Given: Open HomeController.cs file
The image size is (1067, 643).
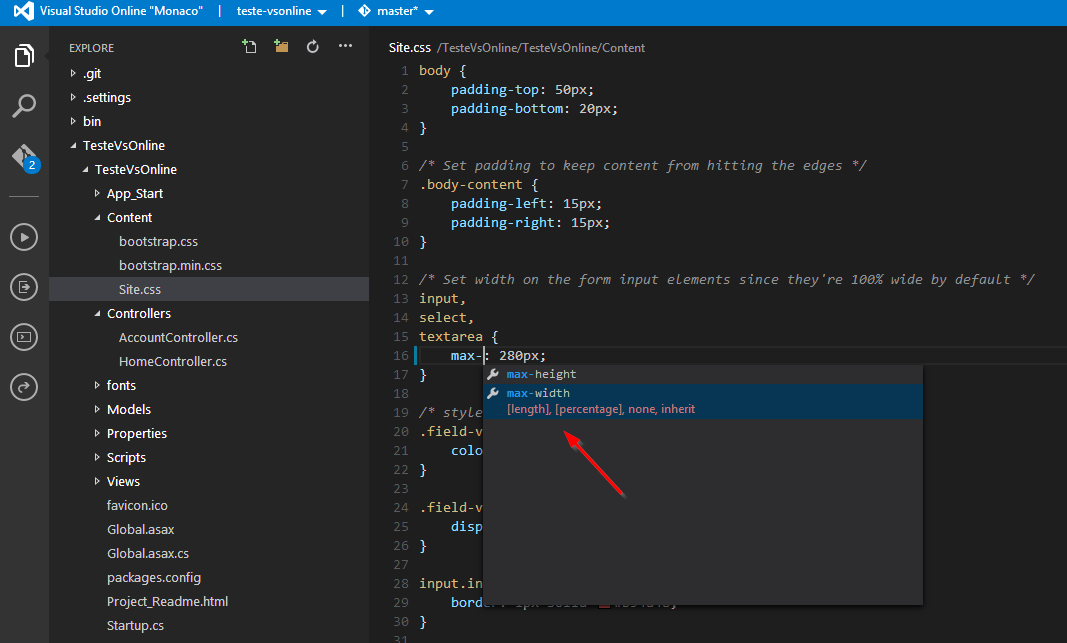Looking at the screenshot, I should [x=173, y=361].
